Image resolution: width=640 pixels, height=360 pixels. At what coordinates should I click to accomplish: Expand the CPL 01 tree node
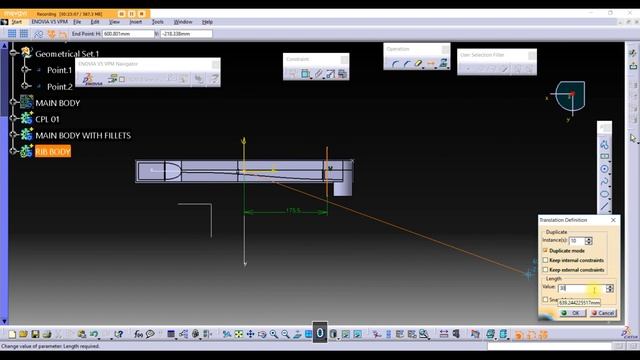[13, 118]
